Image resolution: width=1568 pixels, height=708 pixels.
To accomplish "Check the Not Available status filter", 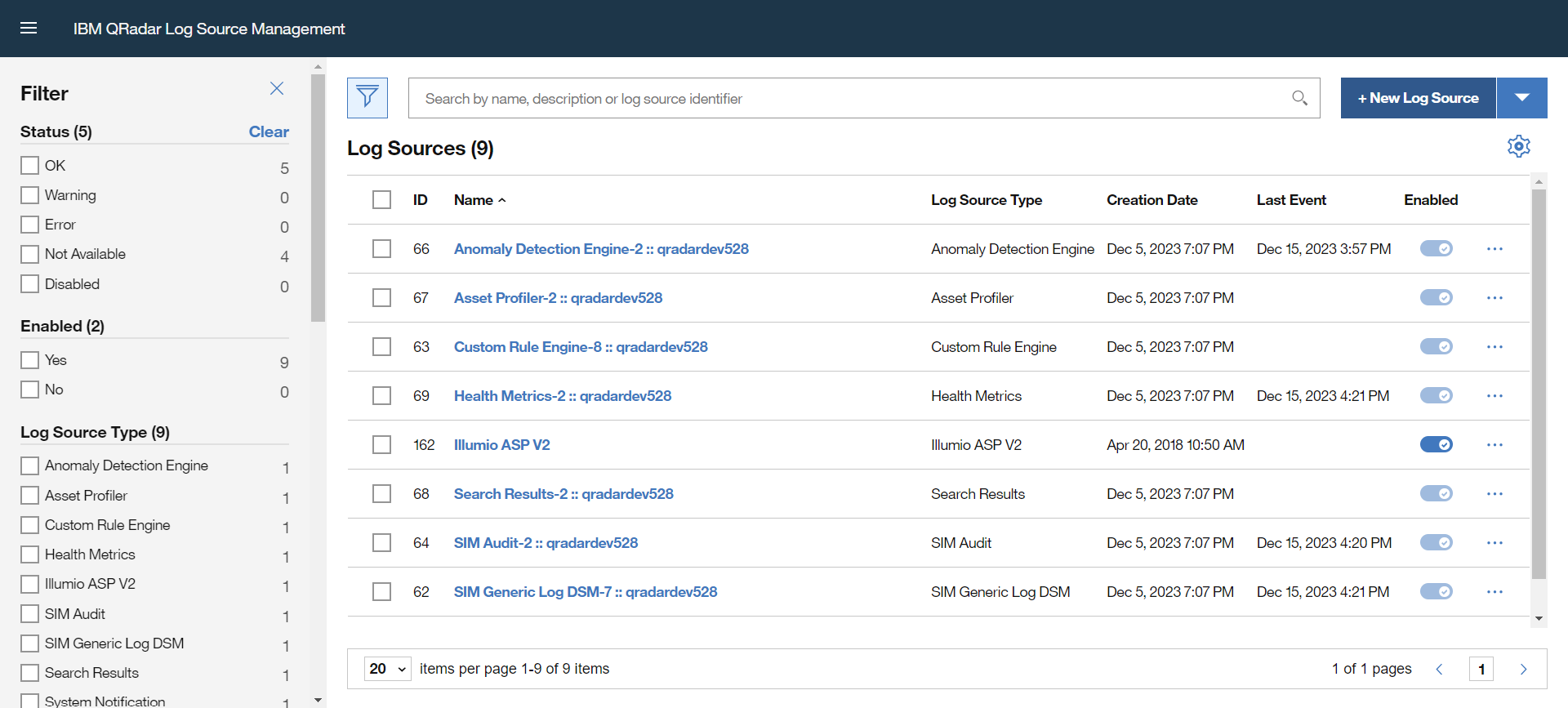I will click(29, 254).
